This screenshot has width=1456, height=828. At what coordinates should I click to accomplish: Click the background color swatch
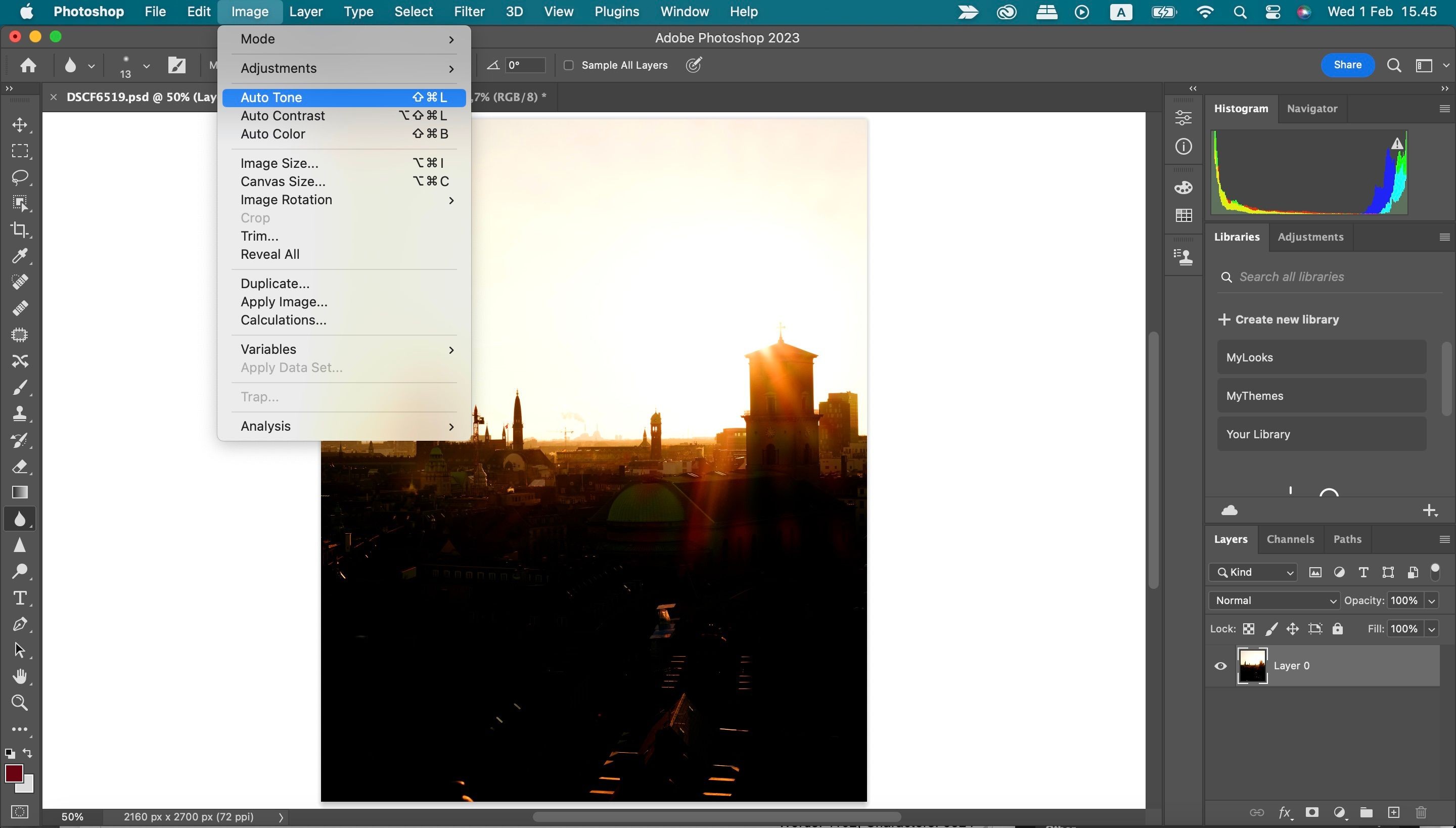[28, 787]
